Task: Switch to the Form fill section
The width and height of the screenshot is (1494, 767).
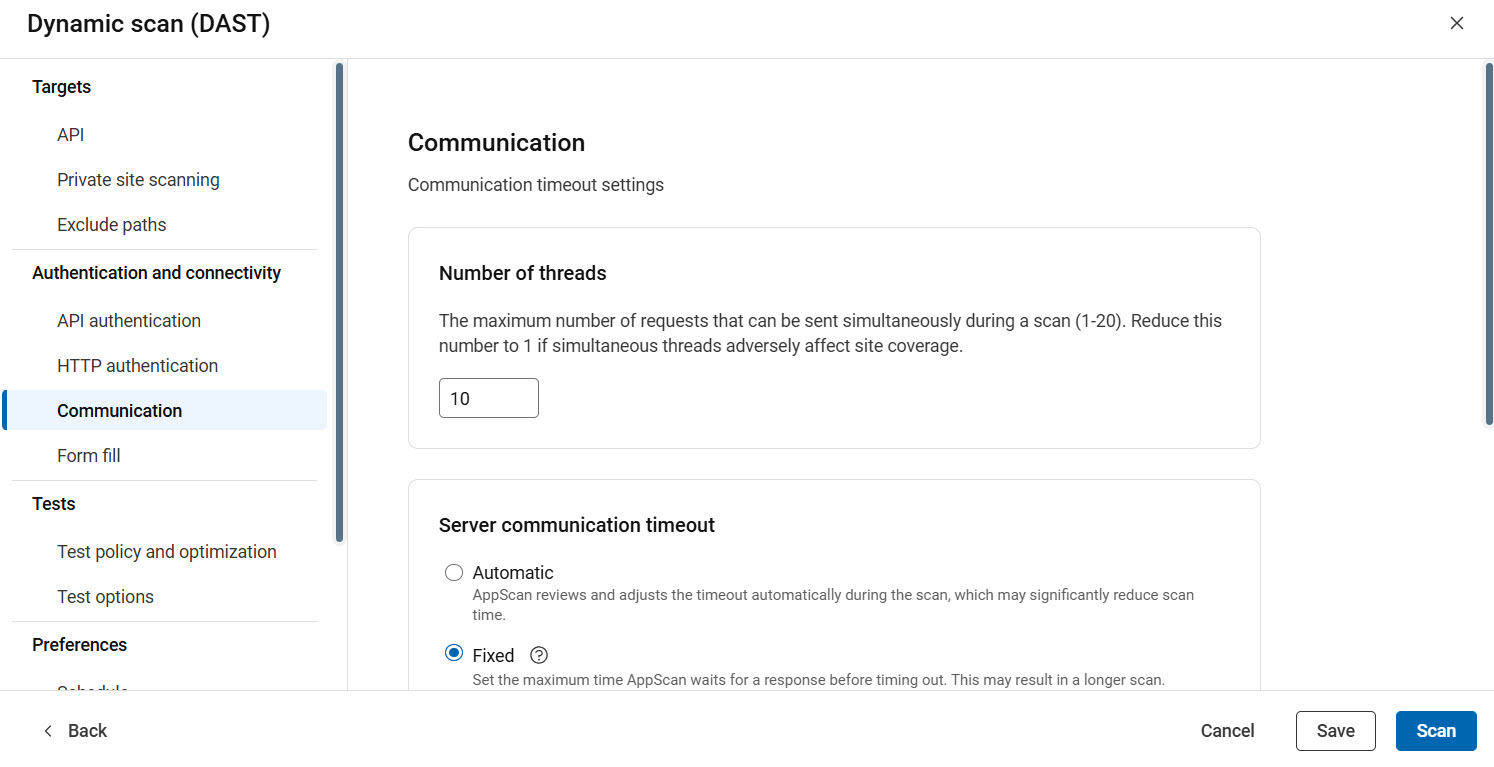Action: pyautogui.click(x=88, y=455)
